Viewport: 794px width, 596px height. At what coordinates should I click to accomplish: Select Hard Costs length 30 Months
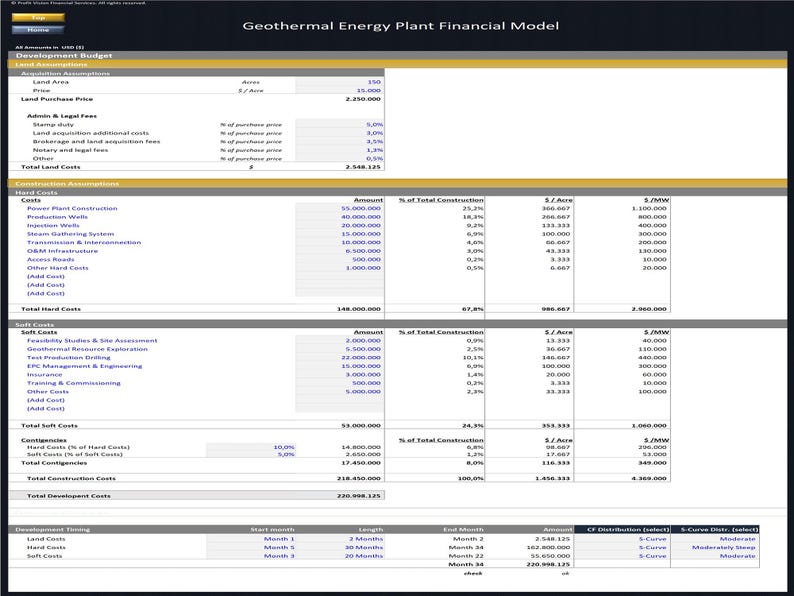(x=339, y=547)
